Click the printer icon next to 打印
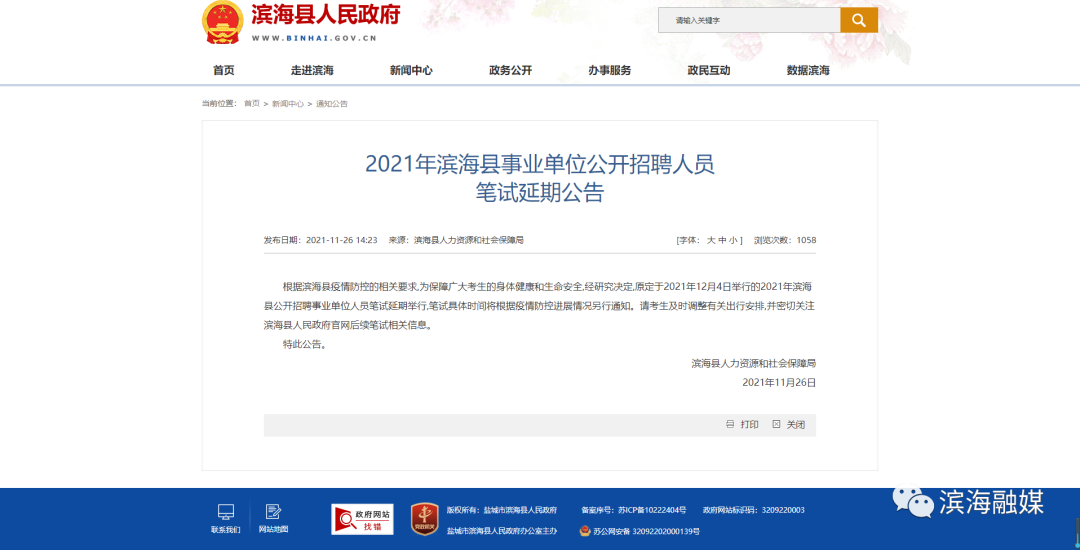The image size is (1080, 550). pos(730,425)
